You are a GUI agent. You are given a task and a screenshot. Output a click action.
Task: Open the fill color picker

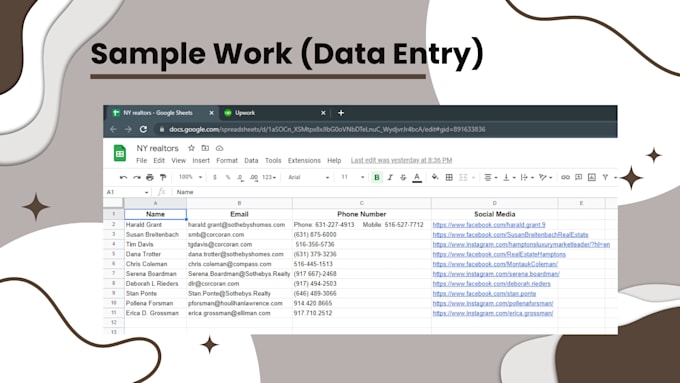point(435,177)
